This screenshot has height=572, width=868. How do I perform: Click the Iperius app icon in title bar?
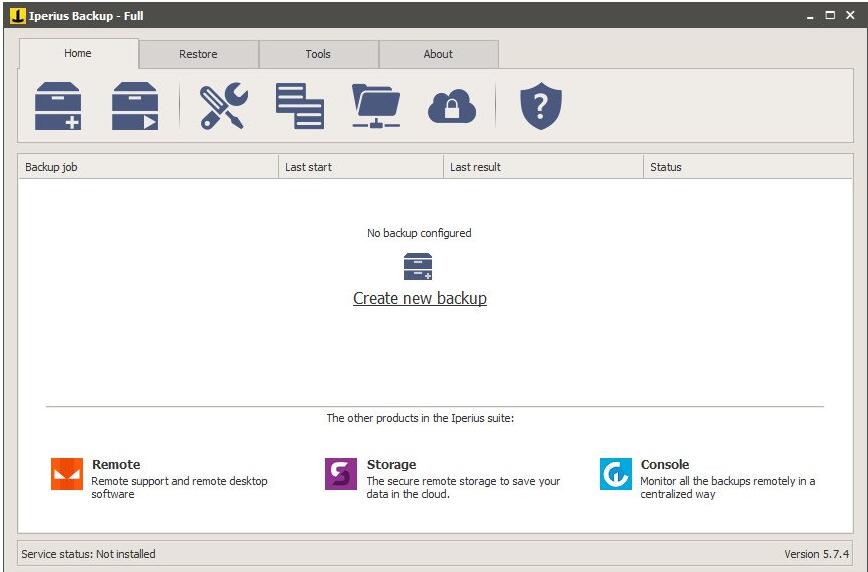(x=18, y=16)
